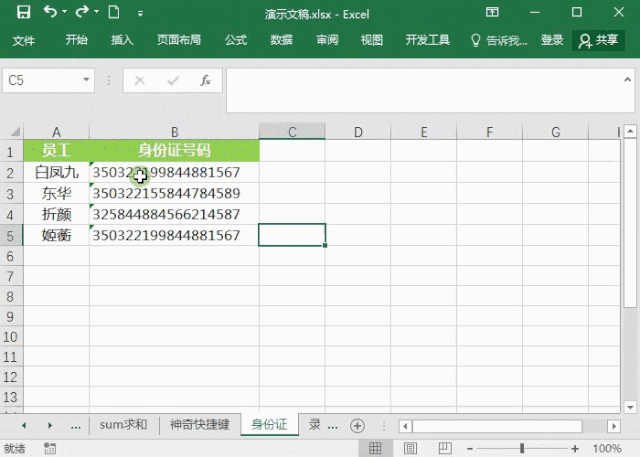Switch to the 神奇快捷键 sheet tab

pyautogui.click(x=200, y=425)
